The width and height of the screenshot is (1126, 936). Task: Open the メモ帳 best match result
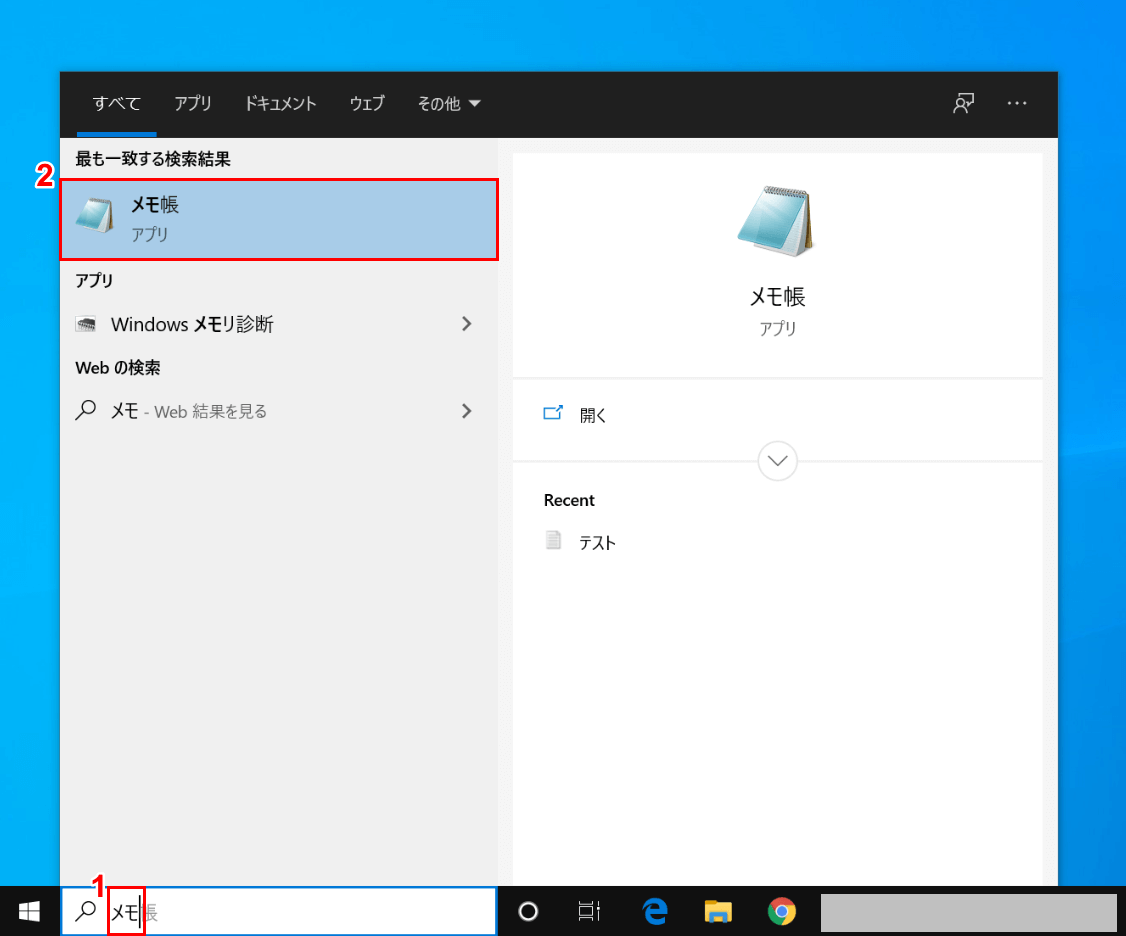[279, 219]
